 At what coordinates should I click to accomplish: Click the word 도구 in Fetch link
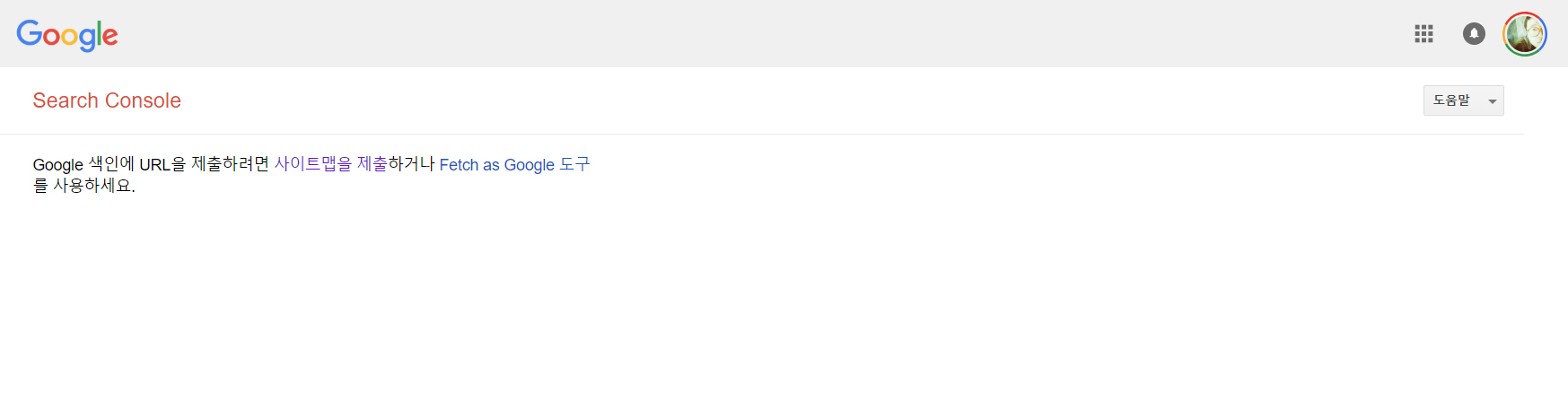(x=574, y=164)
